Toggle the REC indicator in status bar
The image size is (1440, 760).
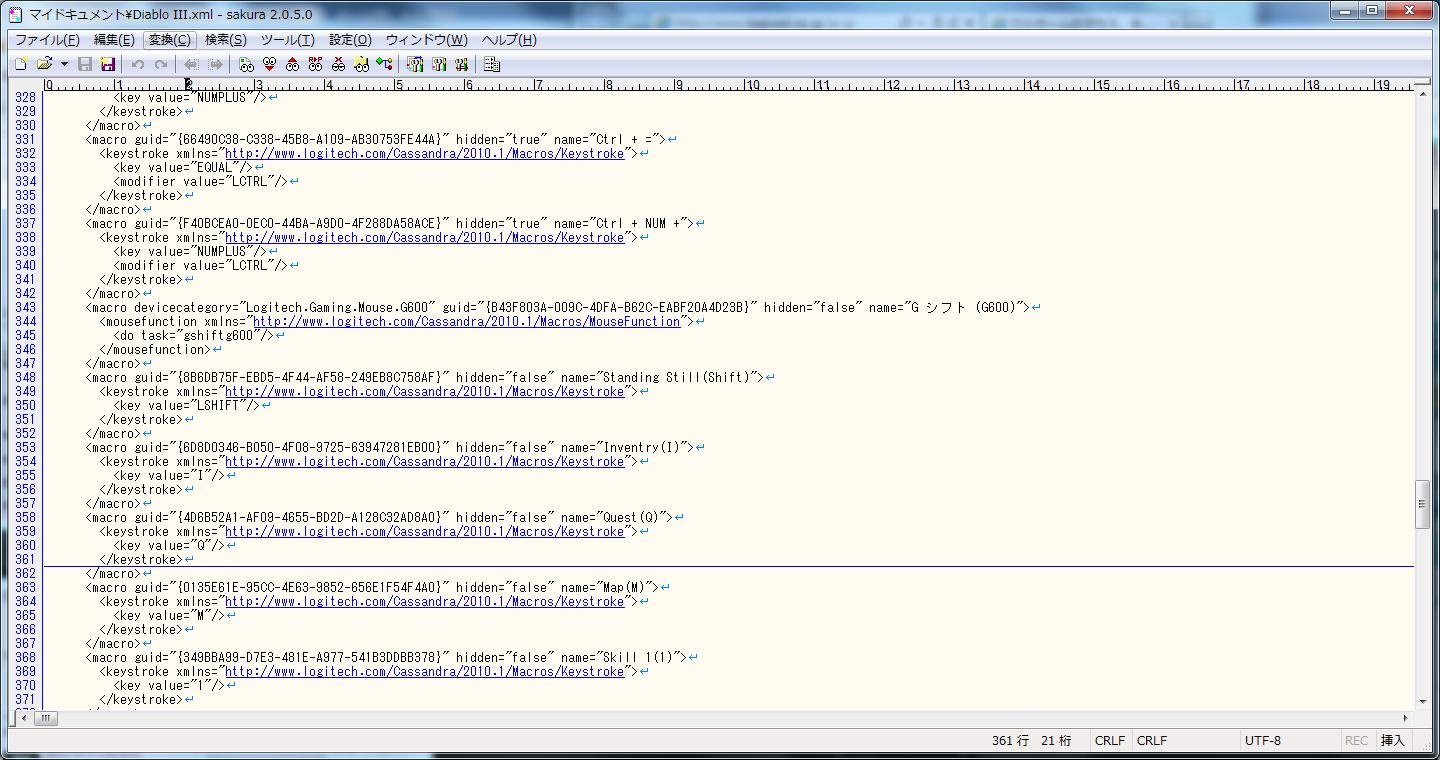point(1356,741)
